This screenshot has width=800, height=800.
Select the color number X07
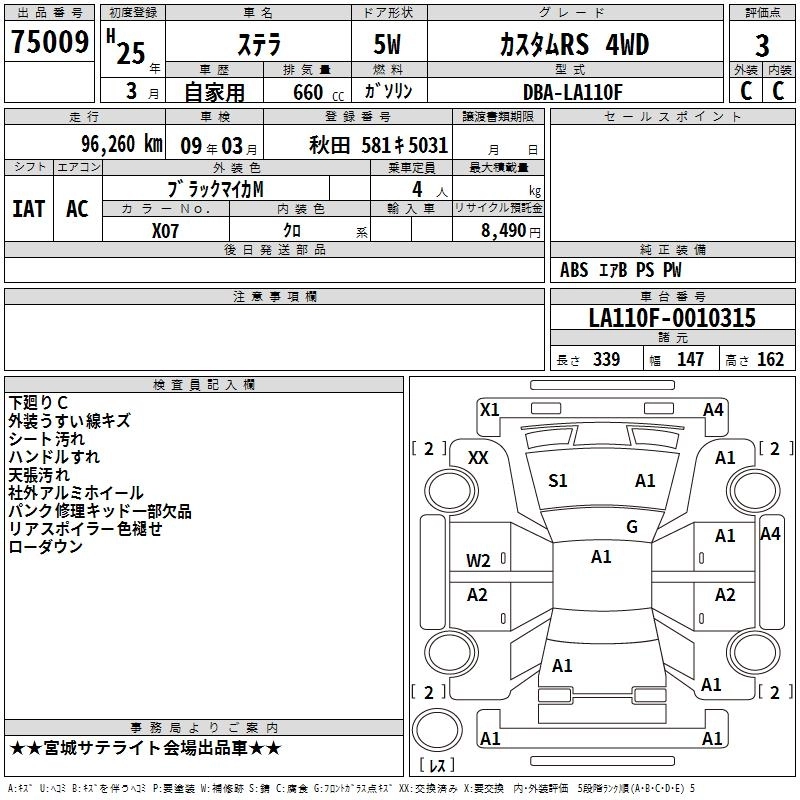(166, 229)
